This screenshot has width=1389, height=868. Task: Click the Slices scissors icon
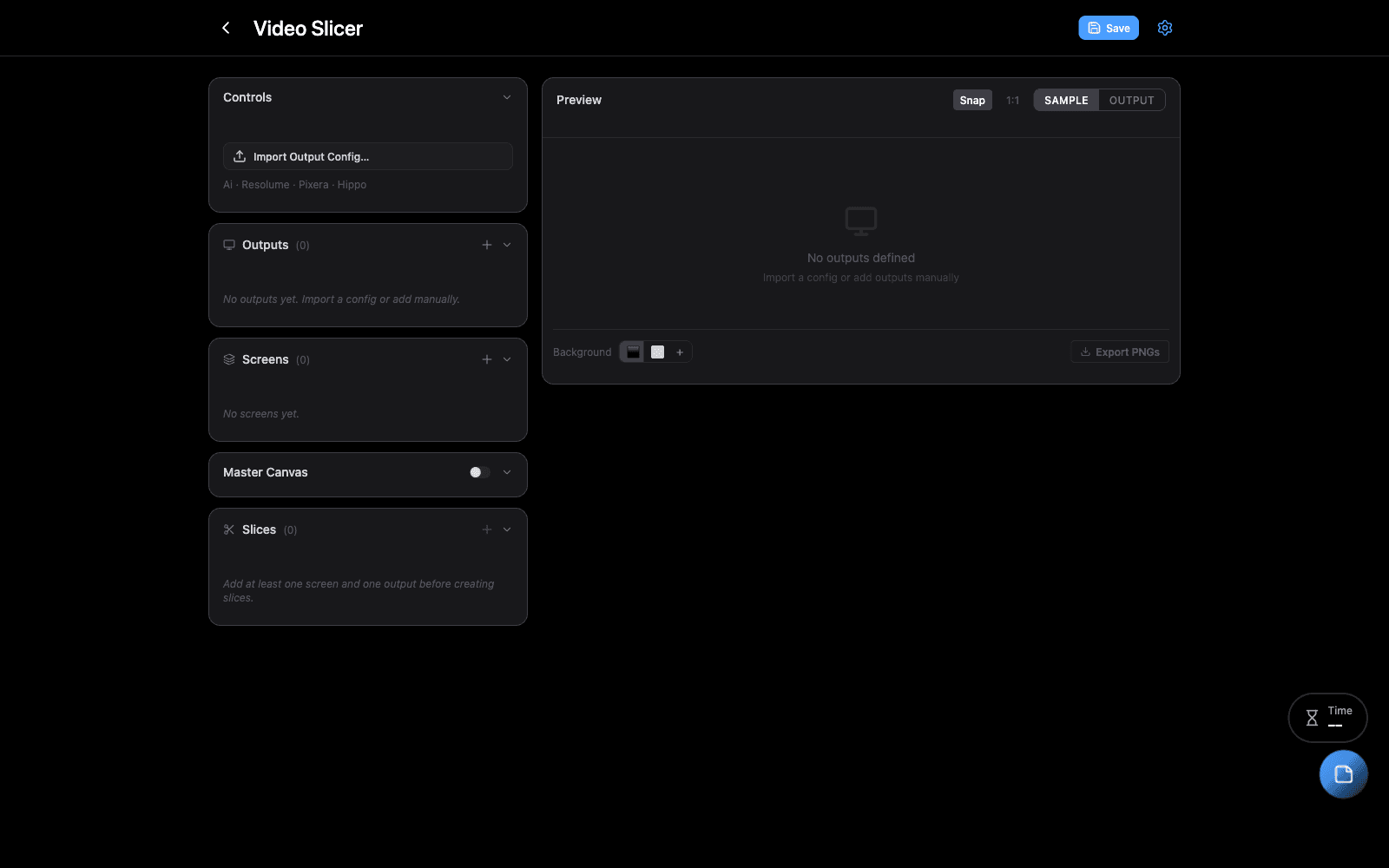tap(229, 529)
